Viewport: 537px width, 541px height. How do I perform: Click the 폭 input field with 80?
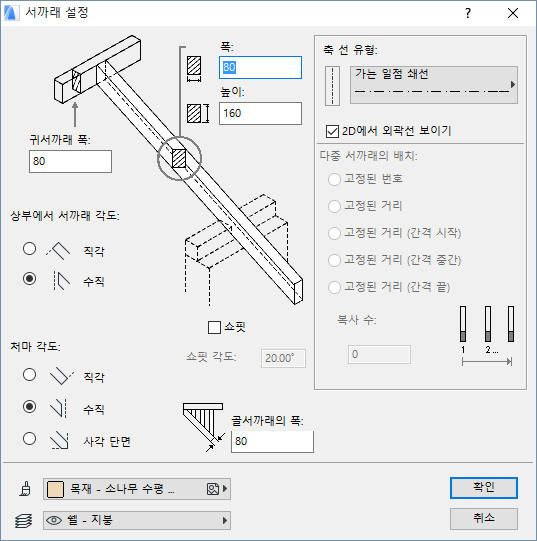tap(260, 67)
